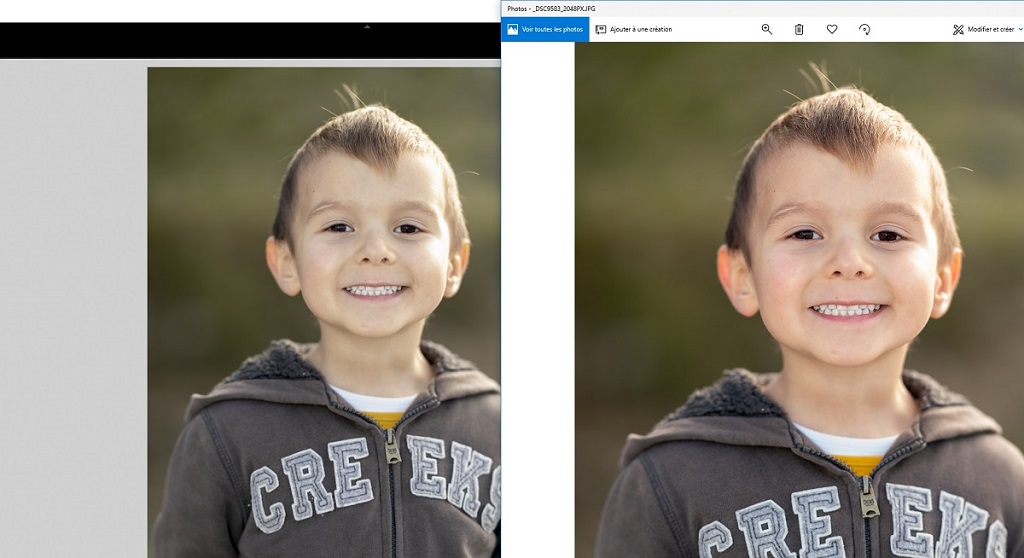Viewport: 1024px width, 558px height.
Task: Rotate the photo using the rotate icon
Action: click(865, 29)
